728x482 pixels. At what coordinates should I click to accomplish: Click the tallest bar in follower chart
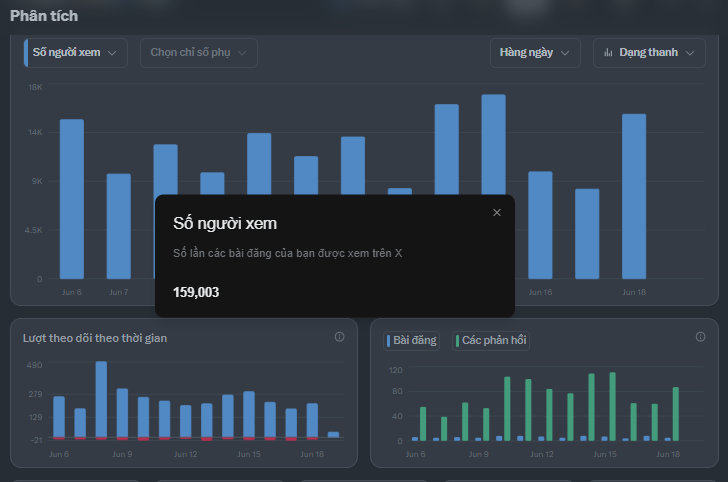(101, 400)
